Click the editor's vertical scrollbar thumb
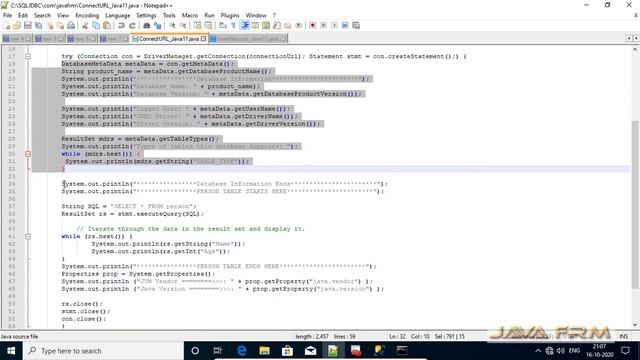Viewport: 640px width, 360px height. [635, 204]
